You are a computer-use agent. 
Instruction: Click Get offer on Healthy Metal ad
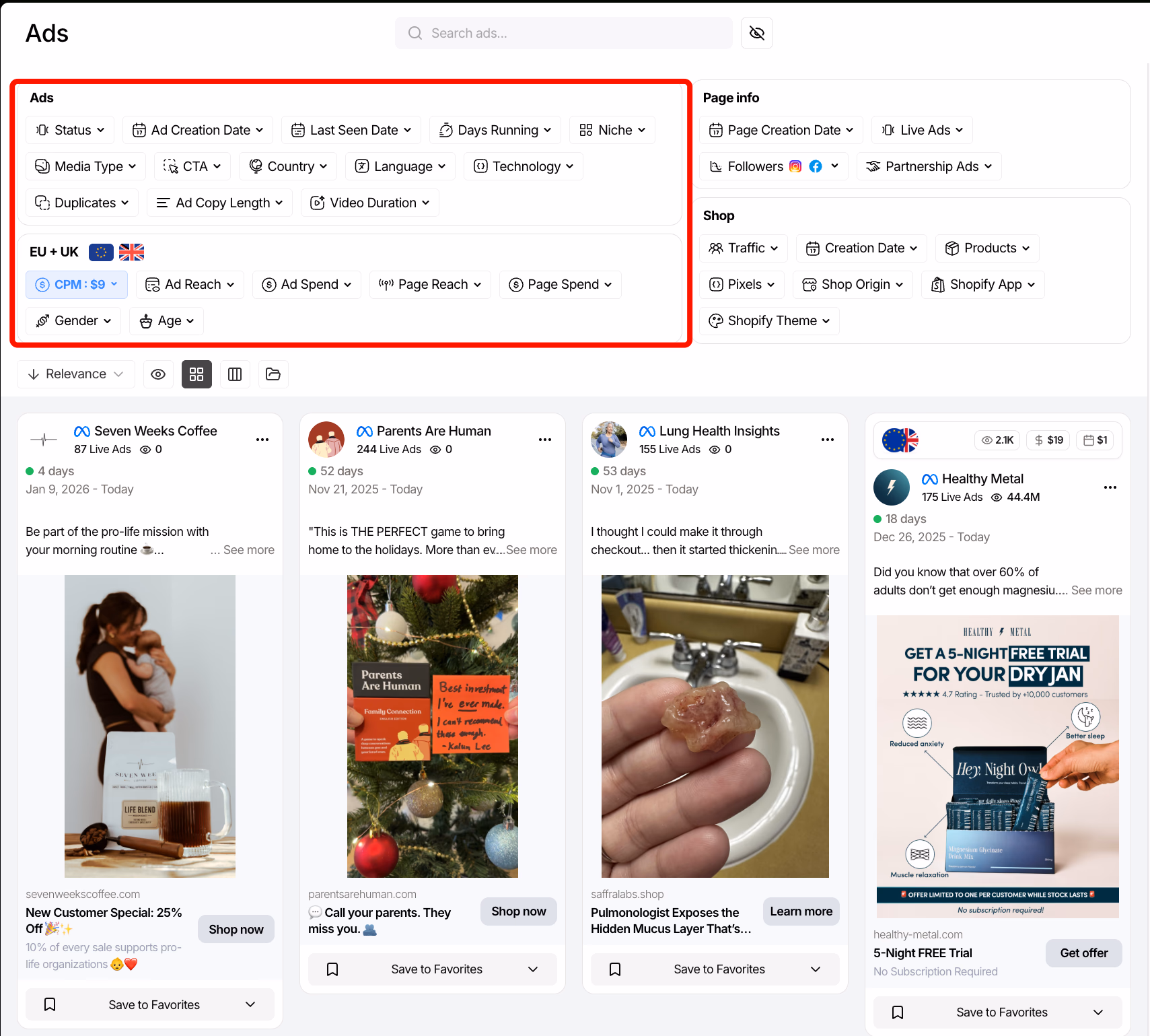1084,953
